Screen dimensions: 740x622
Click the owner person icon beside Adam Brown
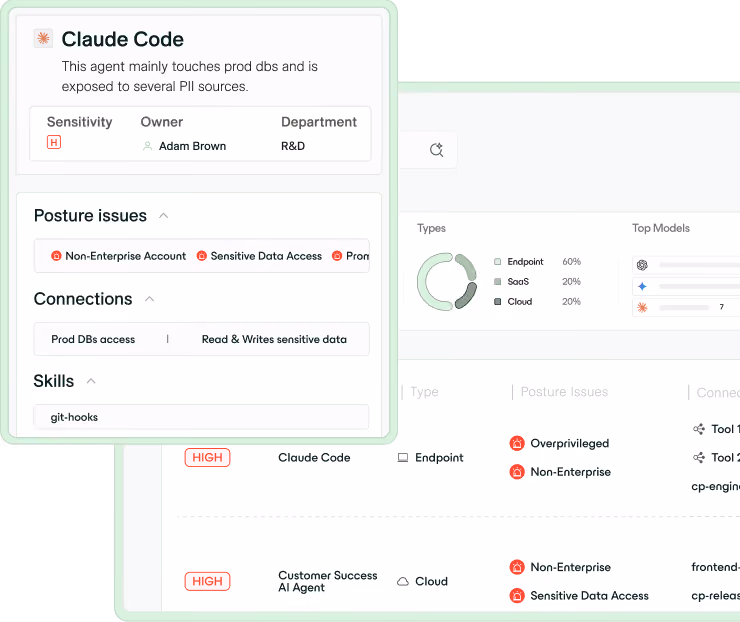pyautogui.click(x=147, y=146)
